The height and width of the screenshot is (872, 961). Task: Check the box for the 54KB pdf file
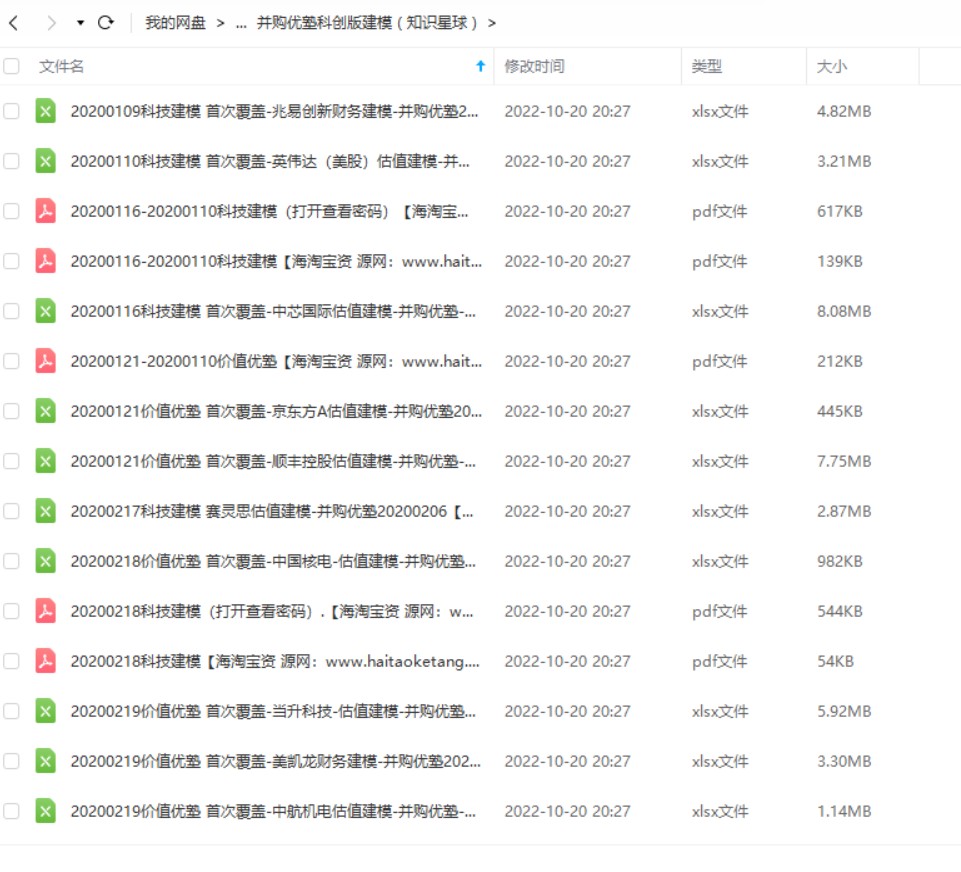click(x=11, y=661)
